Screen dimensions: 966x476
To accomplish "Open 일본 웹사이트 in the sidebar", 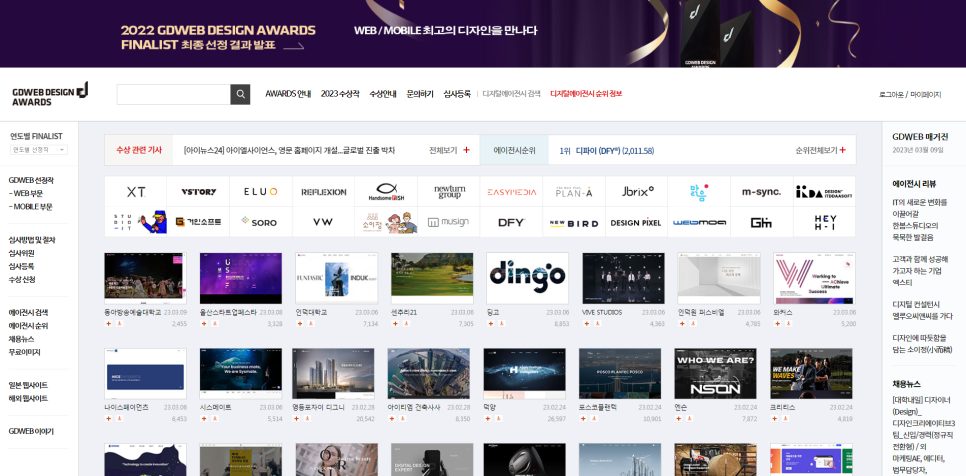I will pyautogui.click(x=28, y=385).
